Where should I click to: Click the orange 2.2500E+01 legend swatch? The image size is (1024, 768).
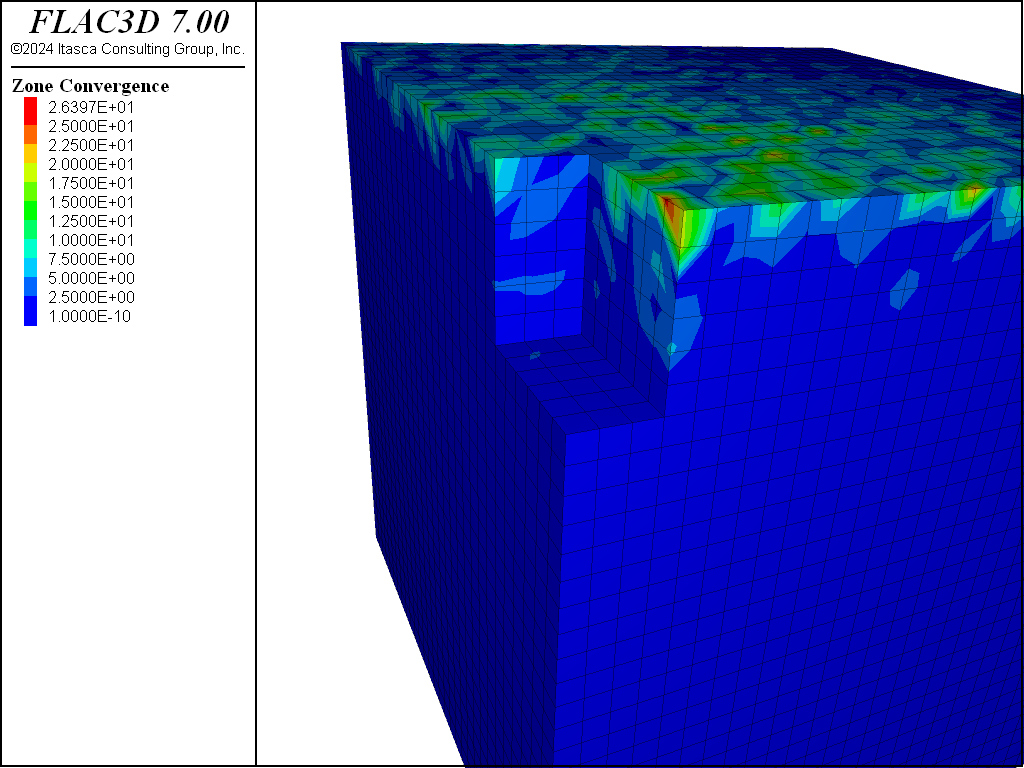coord(31,135)
